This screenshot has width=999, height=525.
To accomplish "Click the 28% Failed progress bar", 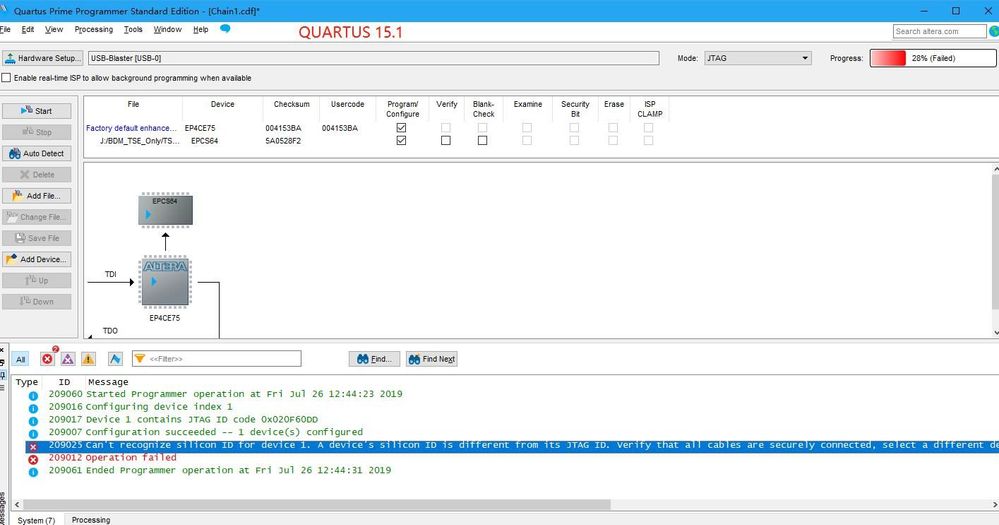I will pyautogui.click(x=933, y=58).
